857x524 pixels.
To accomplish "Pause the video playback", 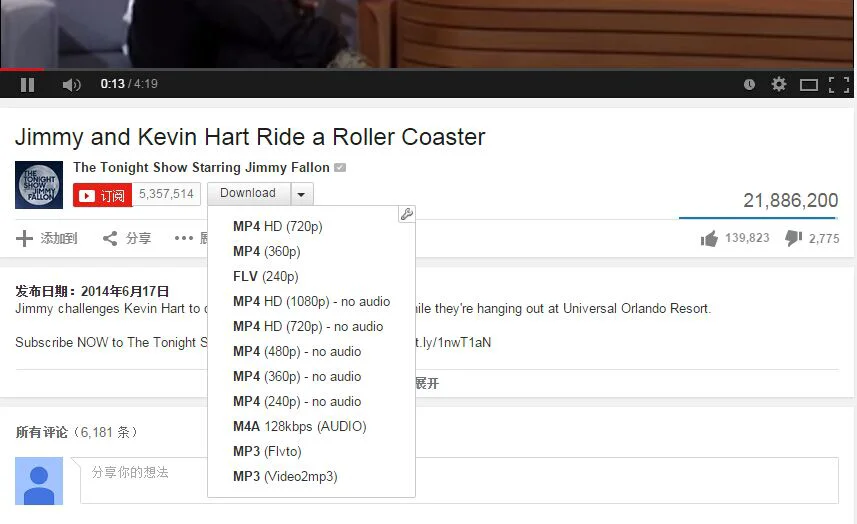I will pyautogui.click(x=27, y=85).
